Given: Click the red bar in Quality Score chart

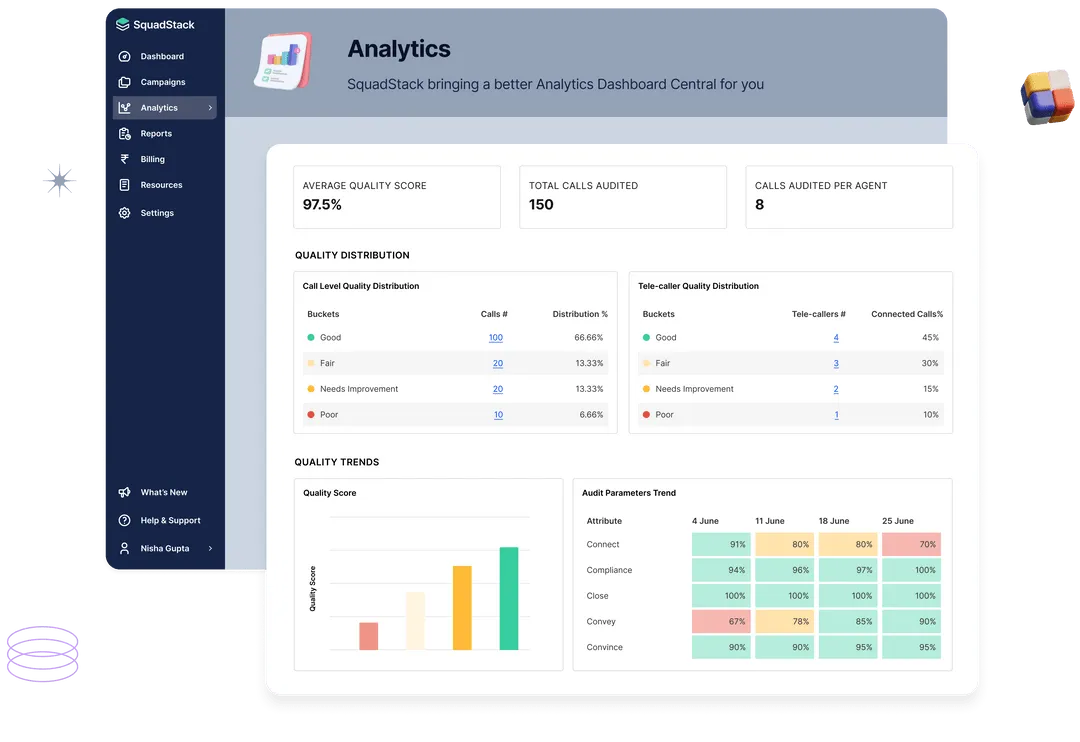Looking at the screenshot, I should 368,636.
